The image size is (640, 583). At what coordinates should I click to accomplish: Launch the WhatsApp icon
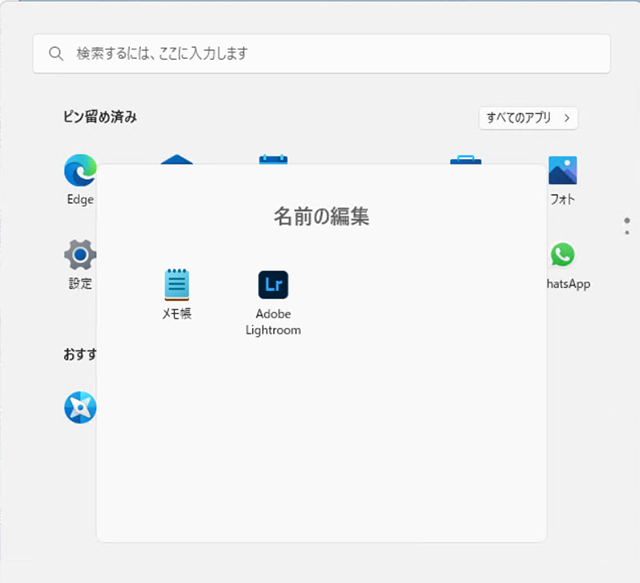click(562, 255)
